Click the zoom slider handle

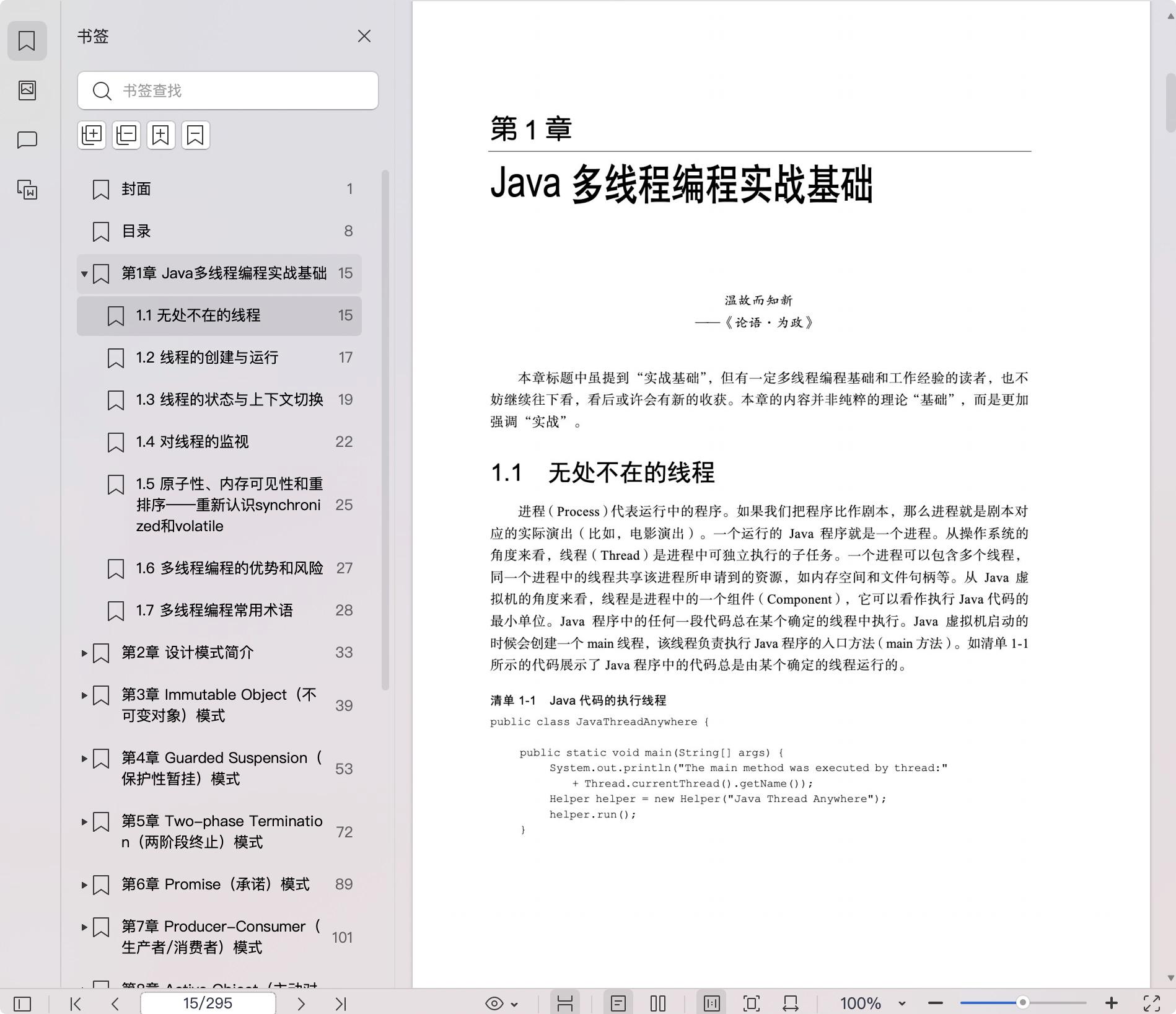[1023, 1003]
